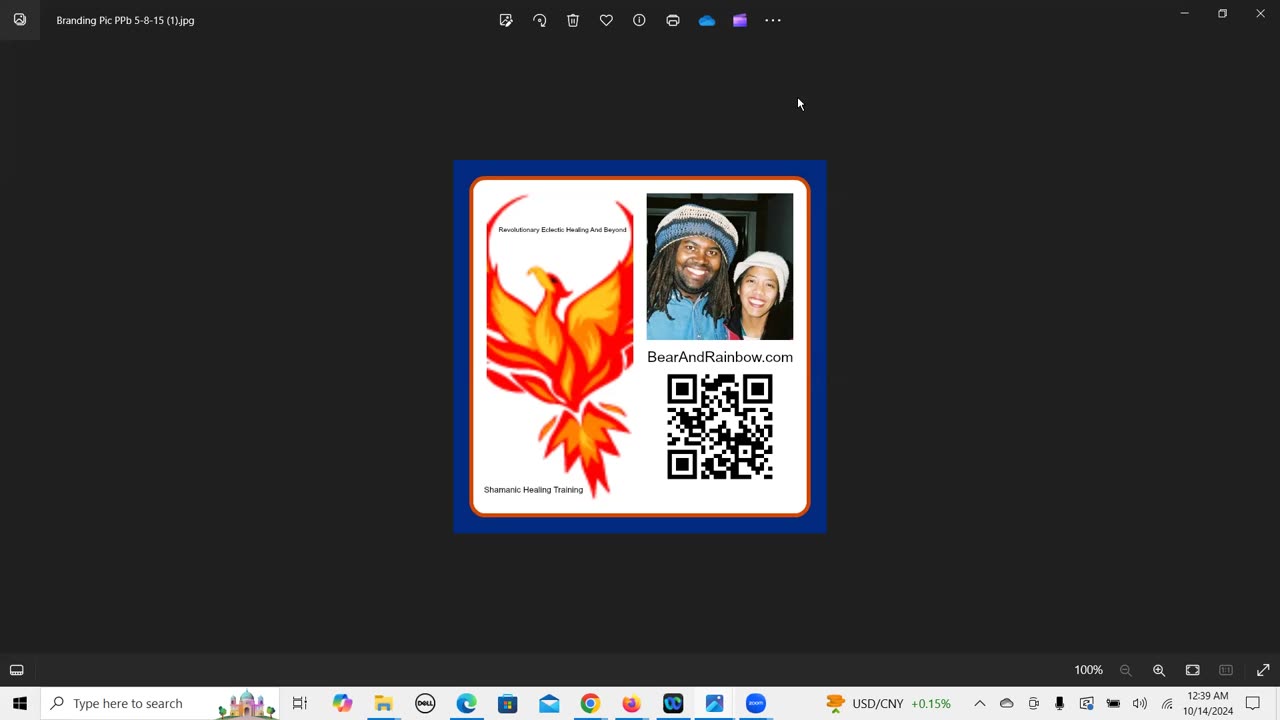Launch Clipchamp video editor from toolbar
This screenshot has width=1280, height=720.
740,20
